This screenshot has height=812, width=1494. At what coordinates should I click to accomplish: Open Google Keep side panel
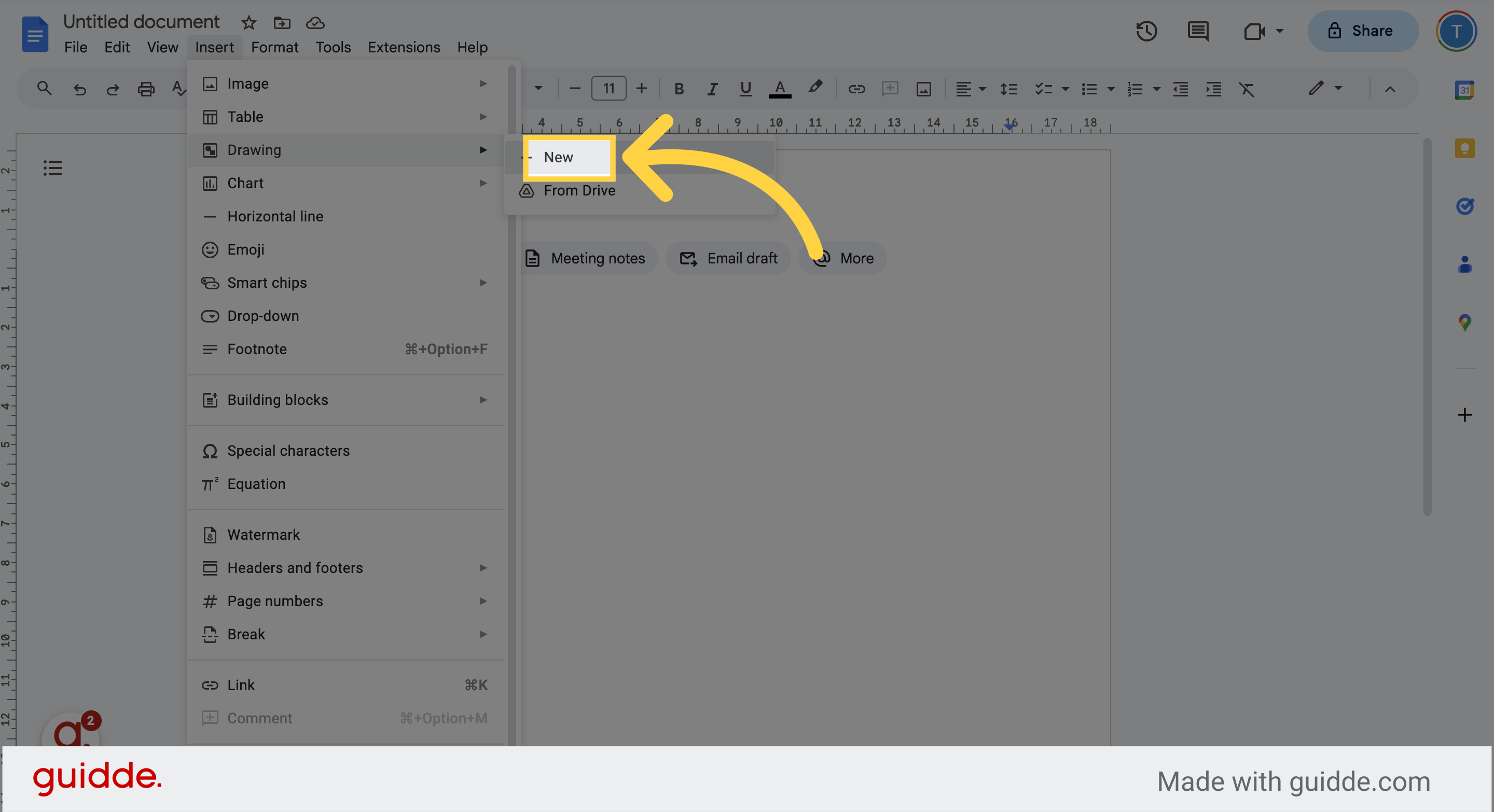tap(1464, 148)
